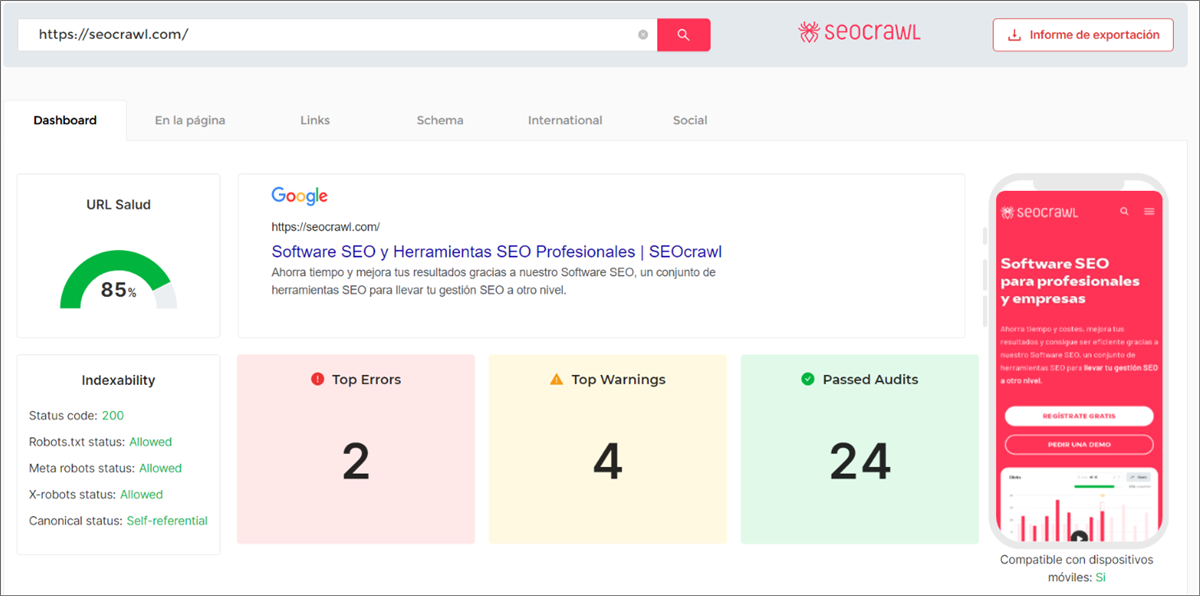The width and height of the screenshot is (1200, 596).
Task: Click the yellow warning triangle beside Top Warnings
Action: [558, 379]
